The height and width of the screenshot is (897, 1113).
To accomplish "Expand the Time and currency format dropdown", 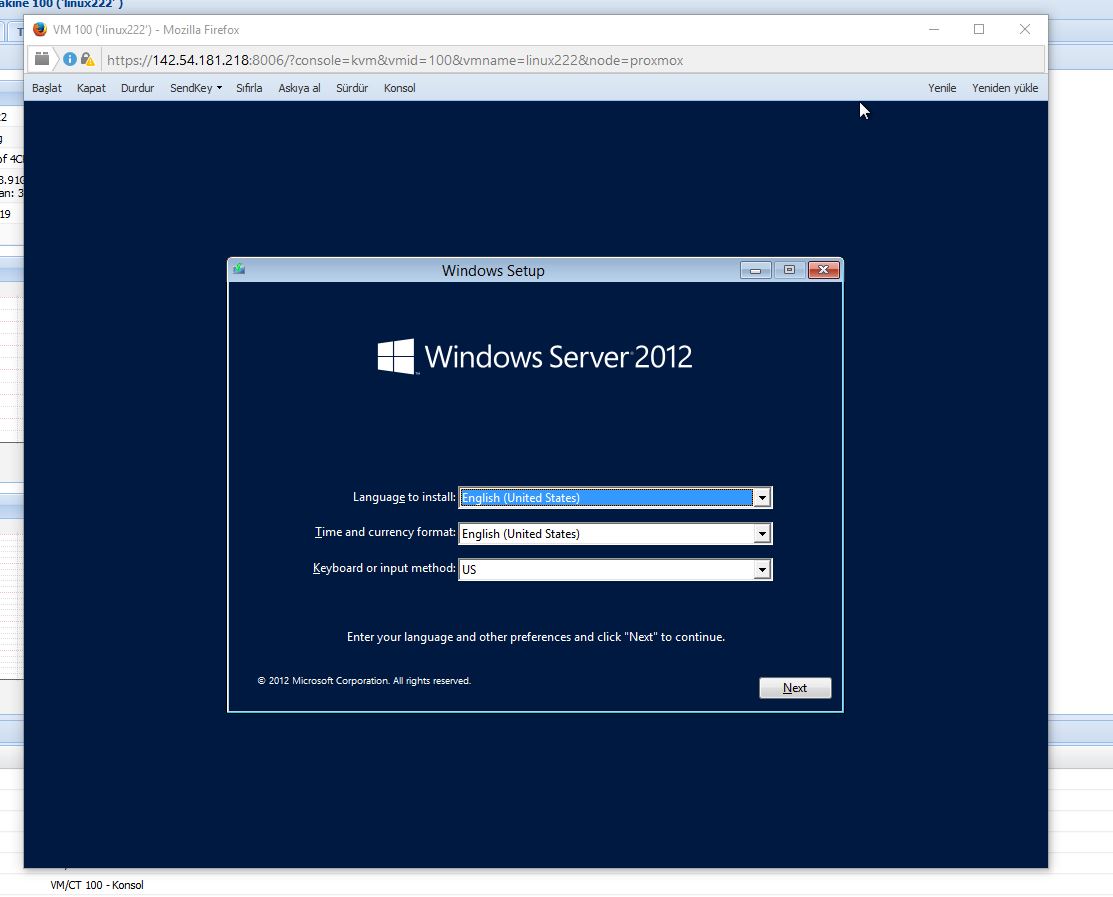I will (762, 534).
